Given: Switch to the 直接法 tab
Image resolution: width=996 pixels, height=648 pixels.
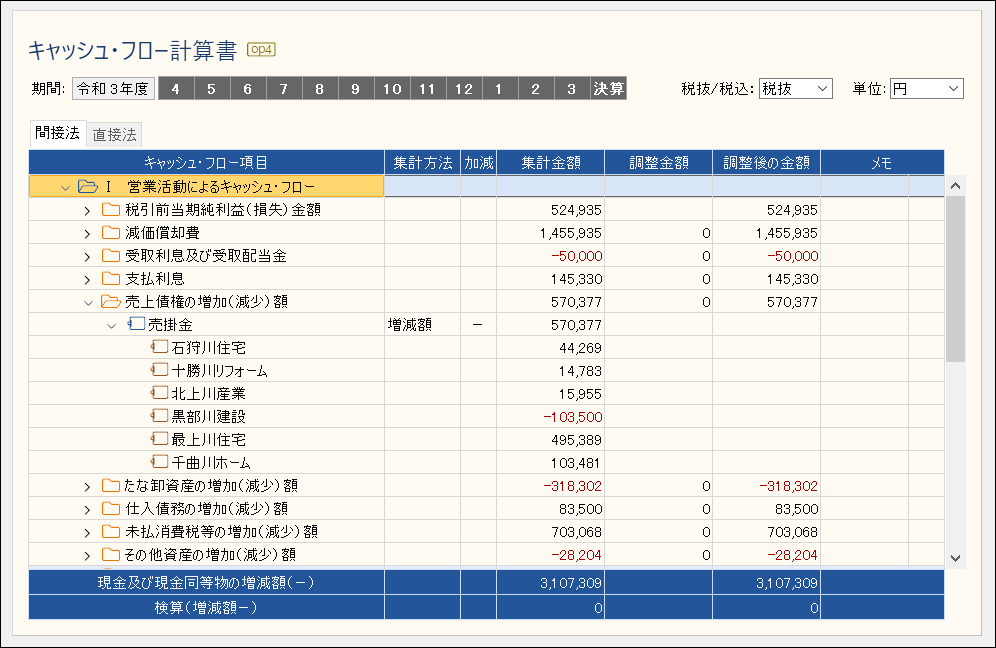Looking at the screenshot, I should [114, 134].
